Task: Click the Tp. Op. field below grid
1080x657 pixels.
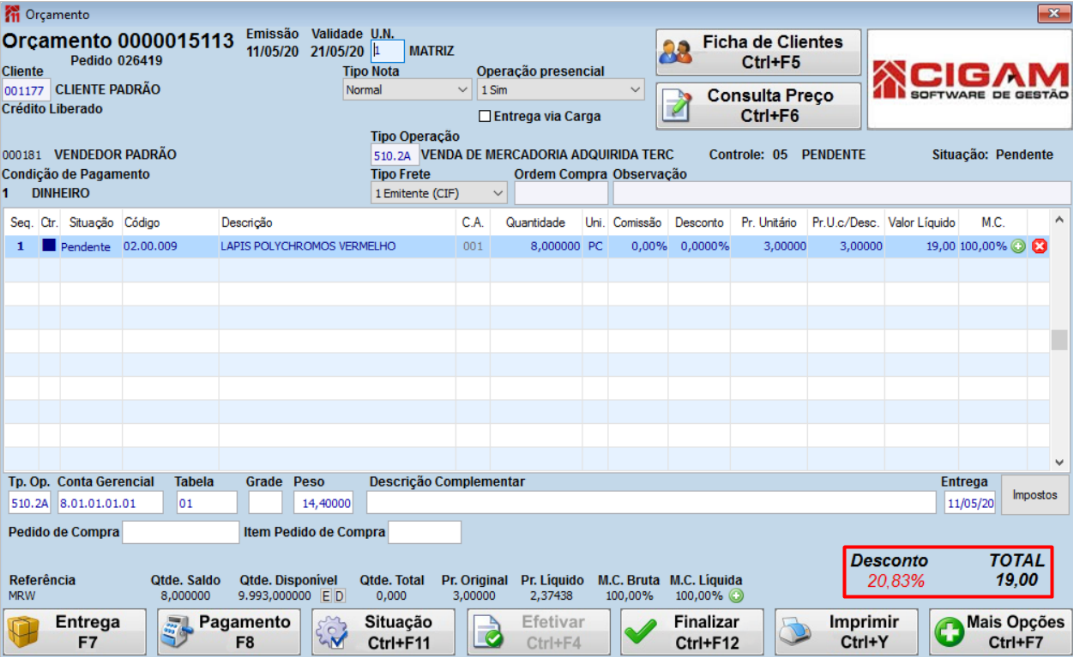Action: 30,503
